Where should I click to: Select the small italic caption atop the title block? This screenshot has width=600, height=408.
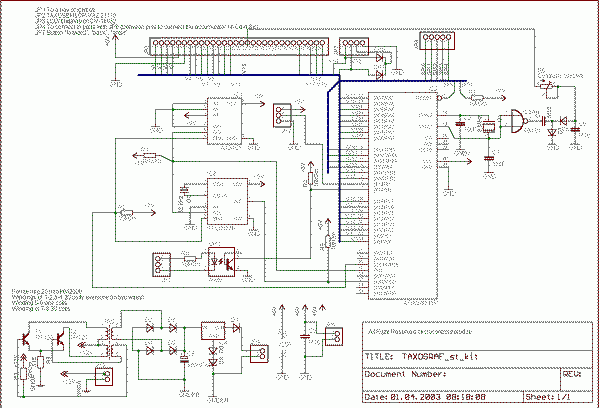coord(420,332)
